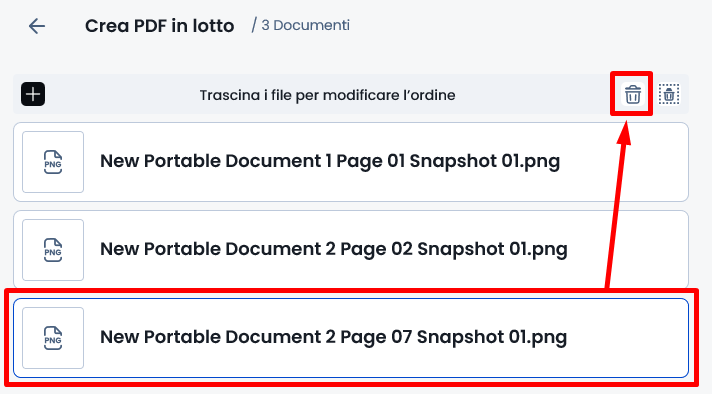Click the file name text ending "Page 01 Snapshot 01.png"
Image resolution: width=712 pixels, height=394 pixels.
click(x=330, y=162)
